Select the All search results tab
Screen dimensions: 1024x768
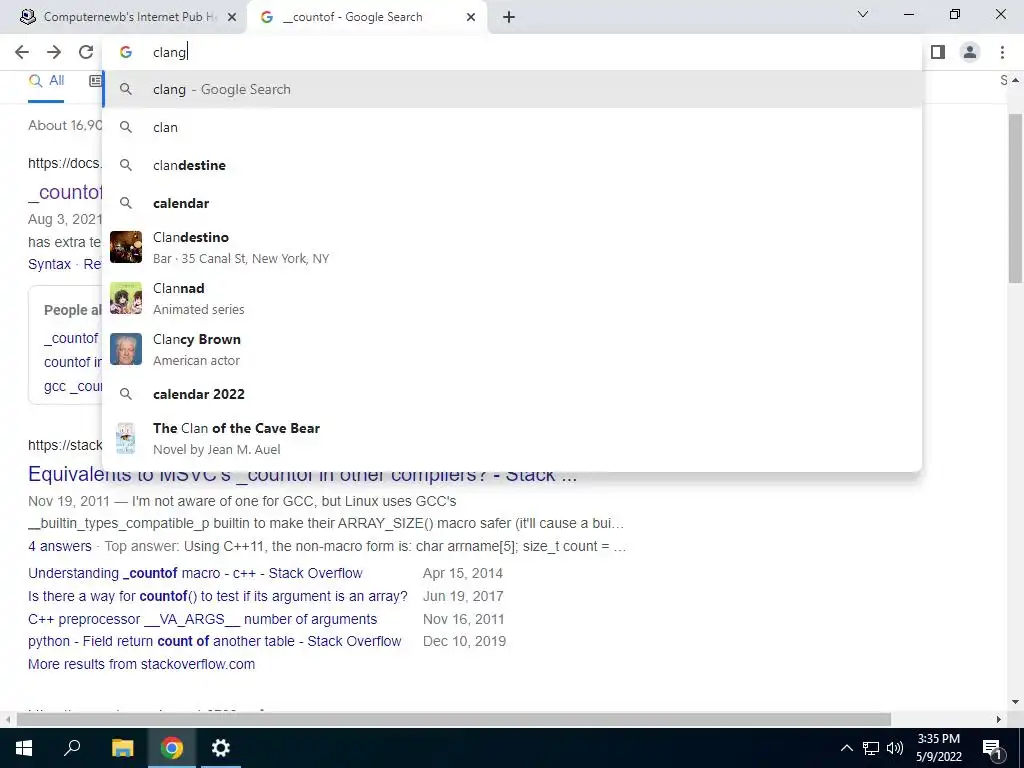click(x=46, y=81)
